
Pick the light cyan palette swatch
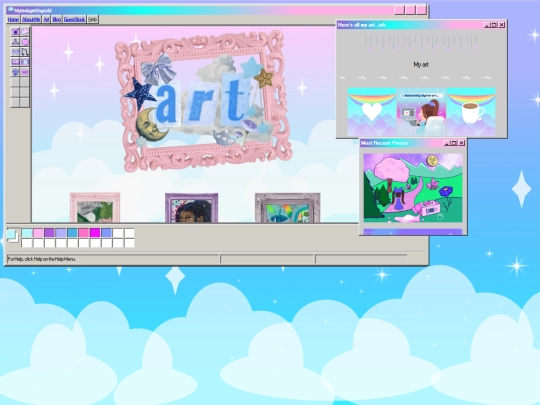pyautogui.click(x=27, y=233)
